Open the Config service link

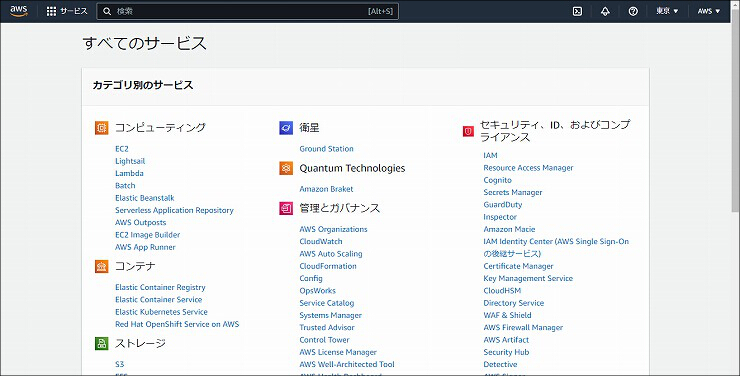311,278
